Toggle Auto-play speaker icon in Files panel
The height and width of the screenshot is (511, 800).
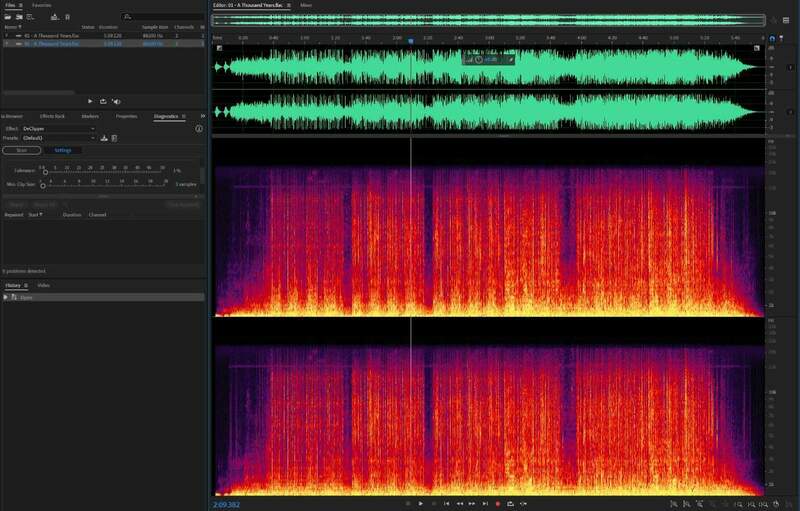pos(116,101)
